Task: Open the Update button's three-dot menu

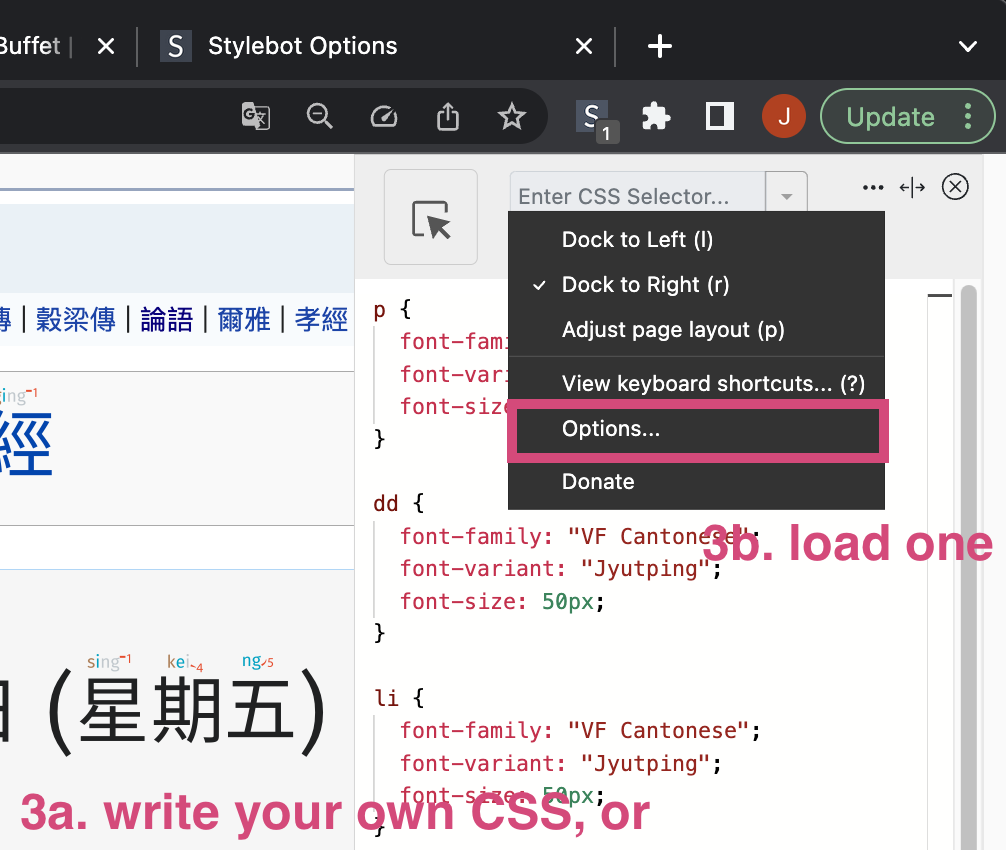Action: click(967, 116)
